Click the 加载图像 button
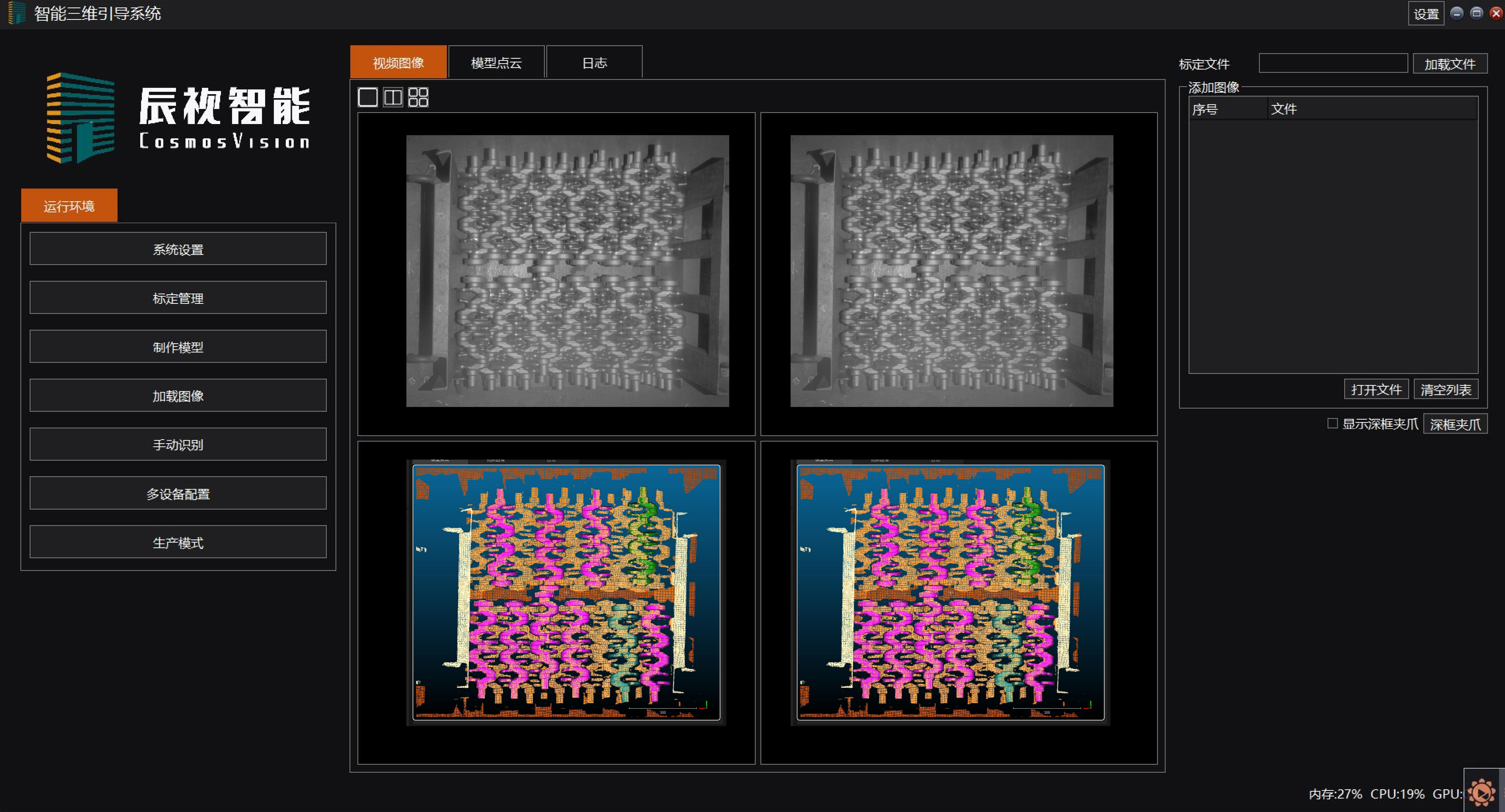This screenshot has height=812, width=1505. point(178,396)
